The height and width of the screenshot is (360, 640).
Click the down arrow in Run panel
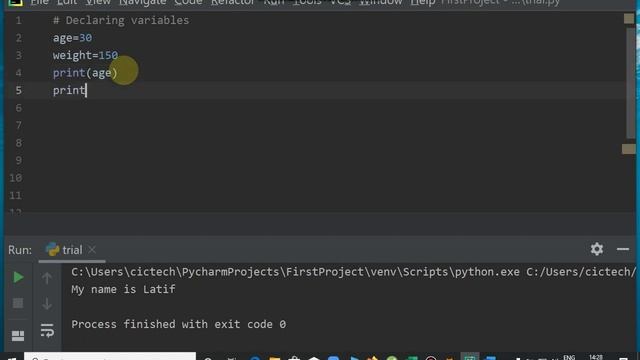coord(47,304)
